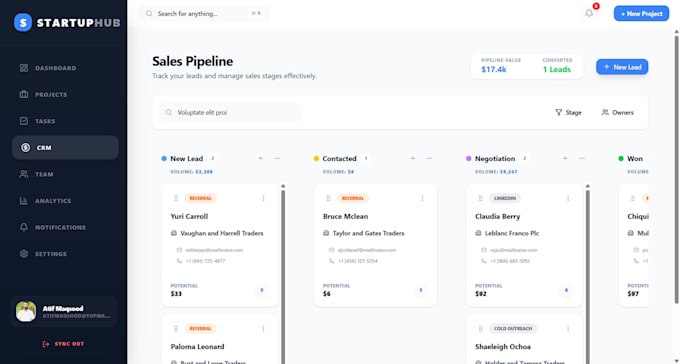Screen dimensions: 680x364
Task: Open Dashboard in the sidebar
Action: 65,68
